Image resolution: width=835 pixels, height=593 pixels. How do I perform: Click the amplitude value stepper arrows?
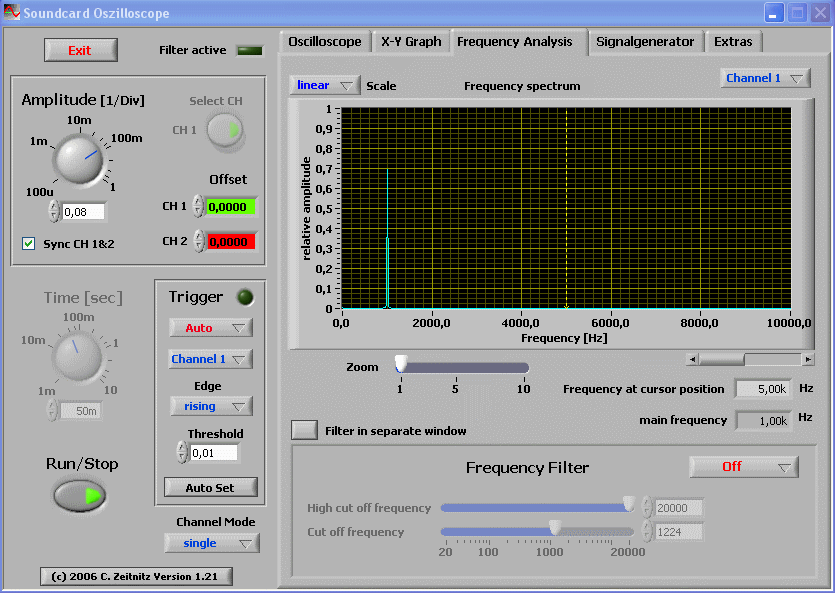54,211
